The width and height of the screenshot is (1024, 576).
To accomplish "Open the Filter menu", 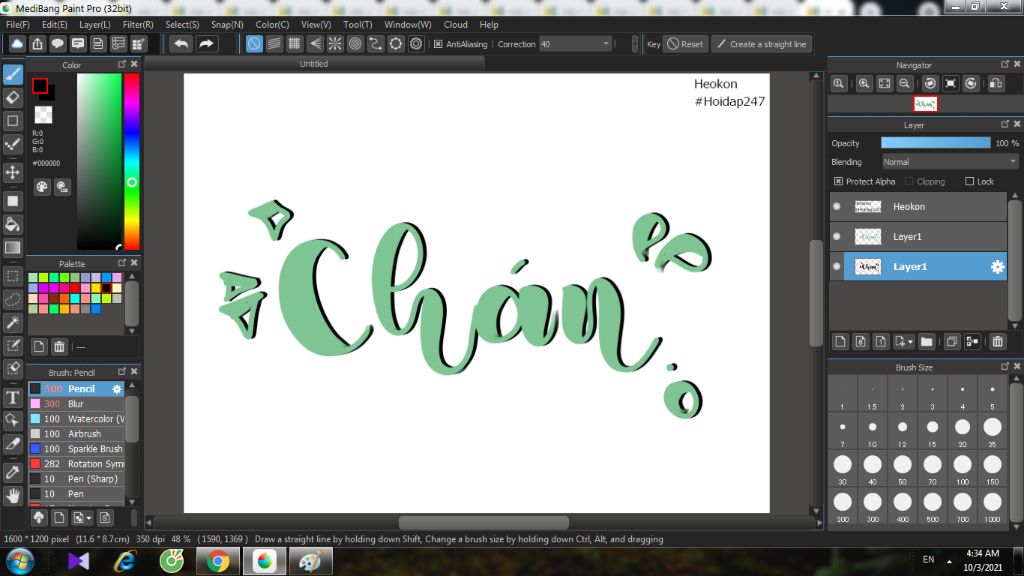I will [138, 24].
